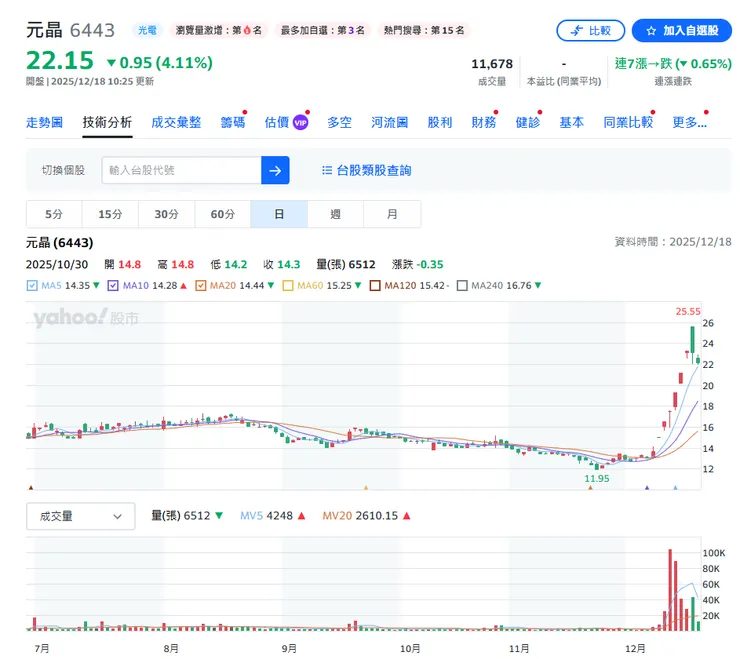Click the 加入自選股 button

point(681,31)
